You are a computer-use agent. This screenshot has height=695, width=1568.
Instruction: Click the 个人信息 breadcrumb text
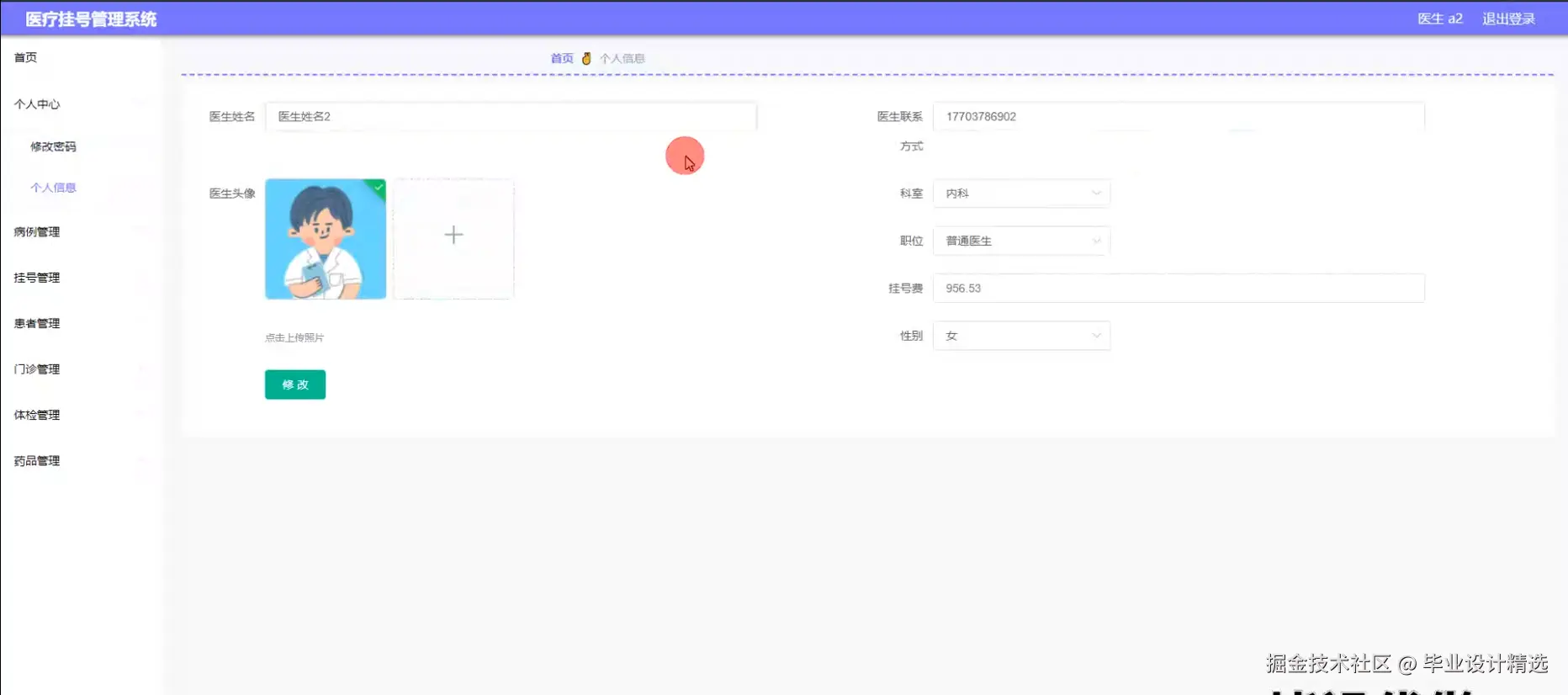(622, 58)
